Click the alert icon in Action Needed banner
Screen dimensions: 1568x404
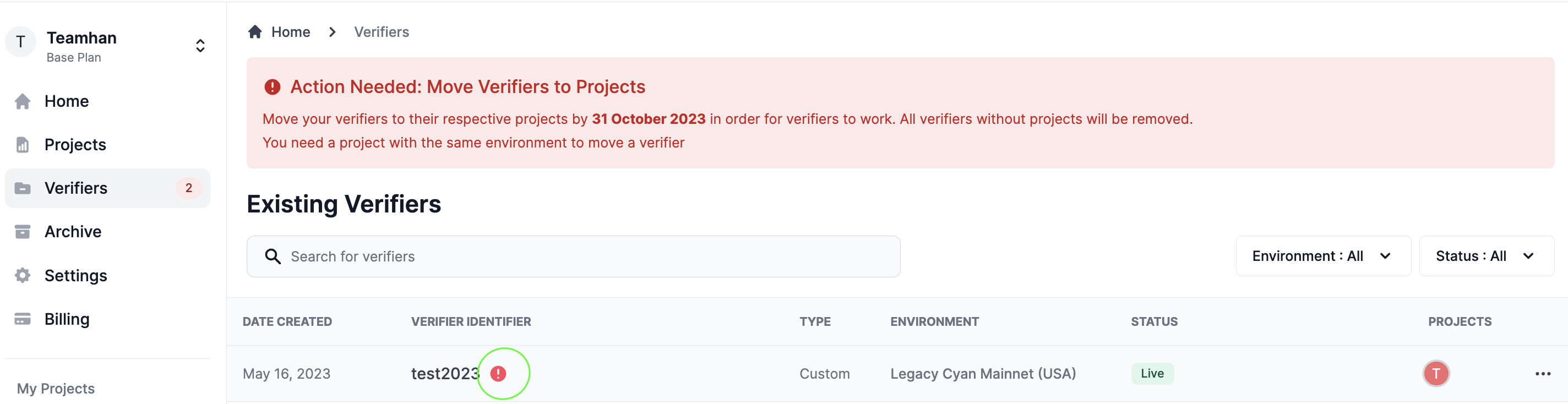pos(272,87)
